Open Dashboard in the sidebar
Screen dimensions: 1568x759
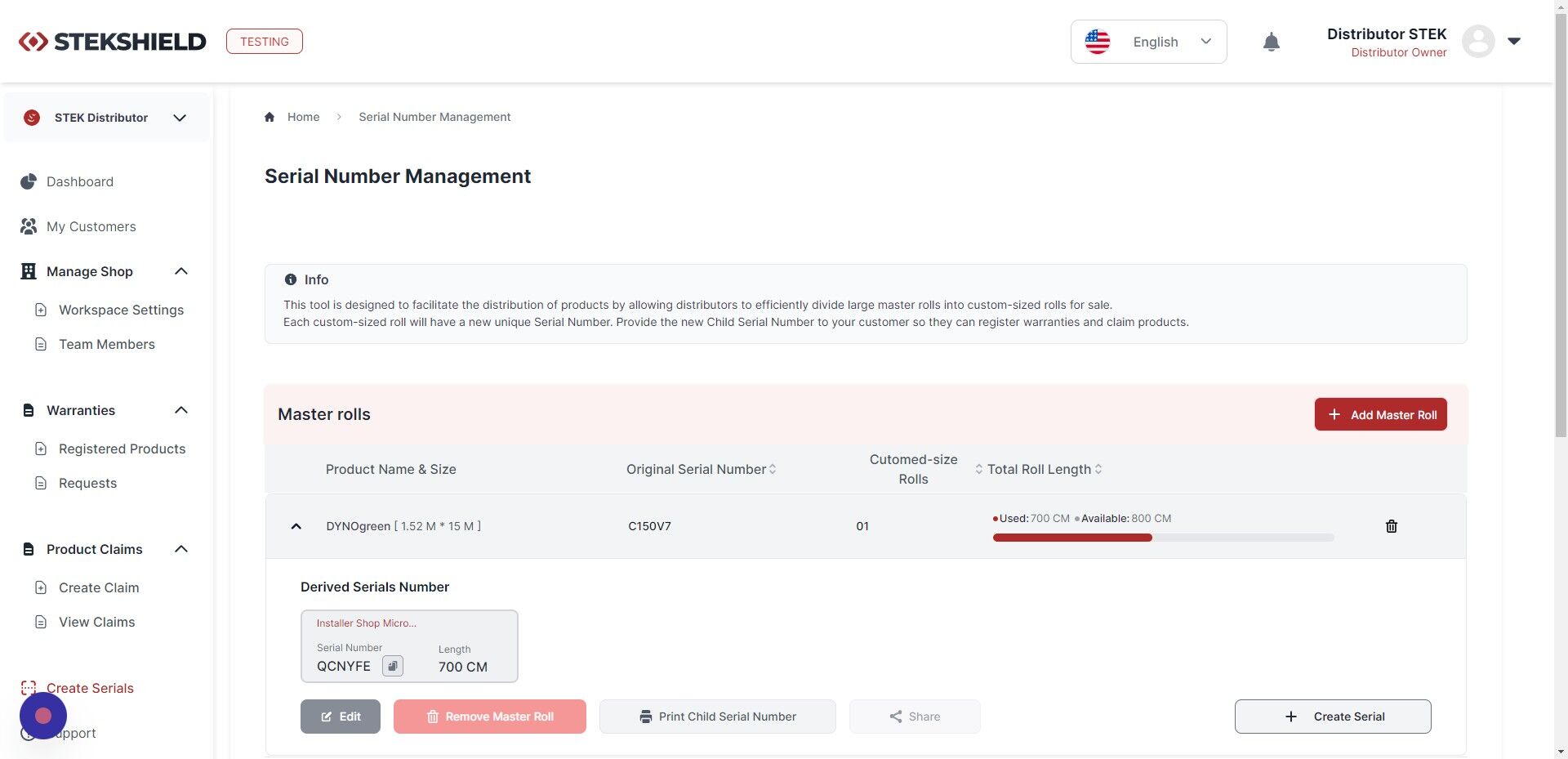pos(80,181)
